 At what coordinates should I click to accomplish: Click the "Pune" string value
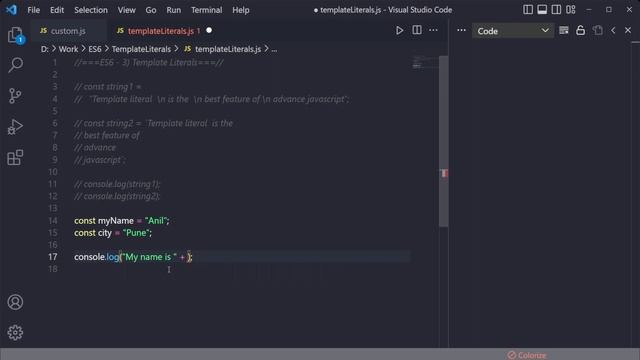coord(136,233)
